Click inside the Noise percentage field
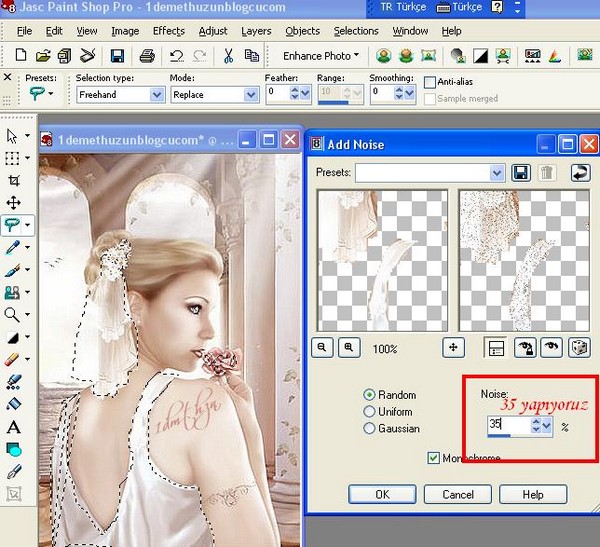Image resolution: width=600 pixels, height=547 pixels. coord(507,425)
